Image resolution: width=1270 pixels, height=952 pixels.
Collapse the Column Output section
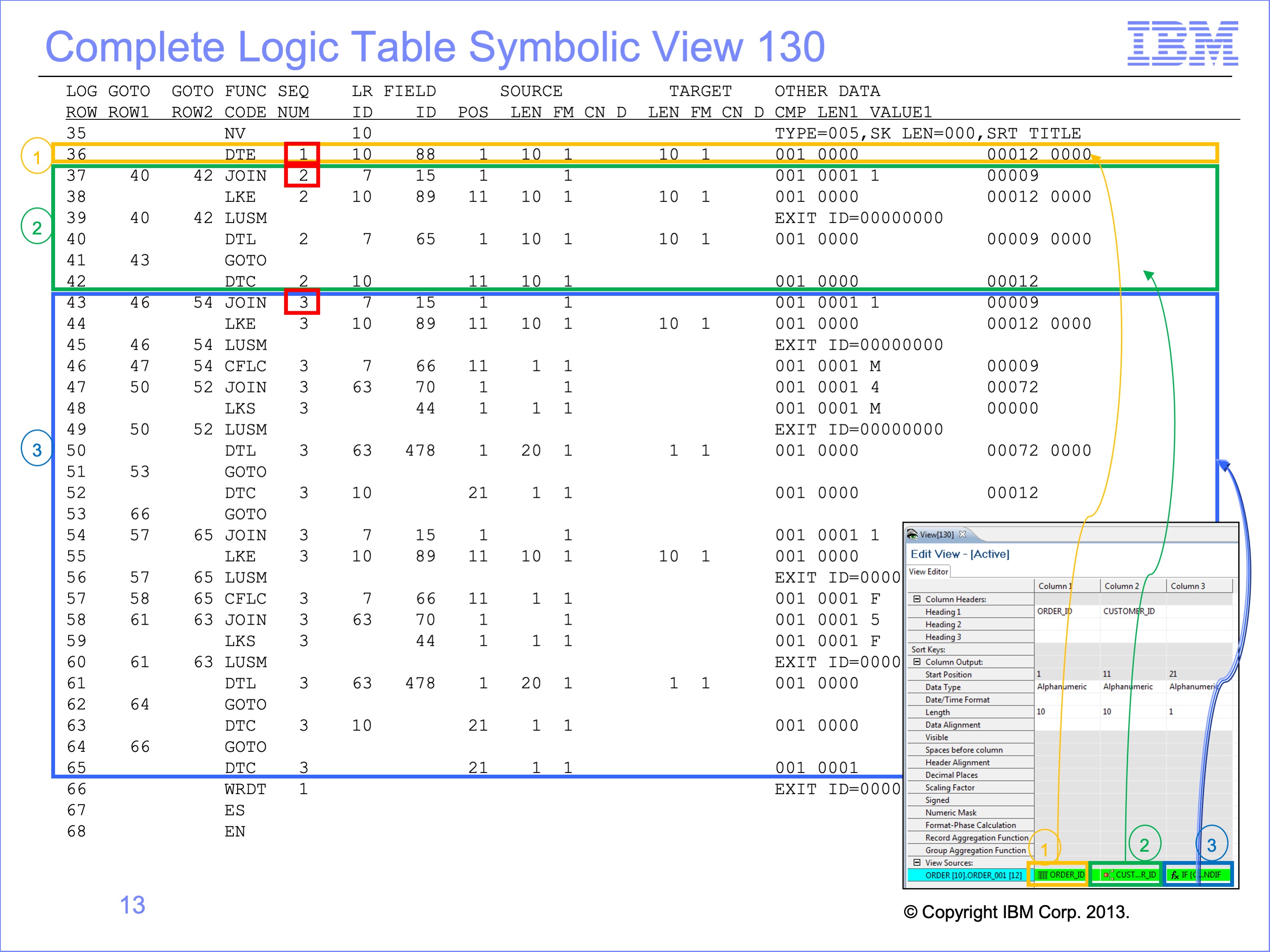(917, 662)
